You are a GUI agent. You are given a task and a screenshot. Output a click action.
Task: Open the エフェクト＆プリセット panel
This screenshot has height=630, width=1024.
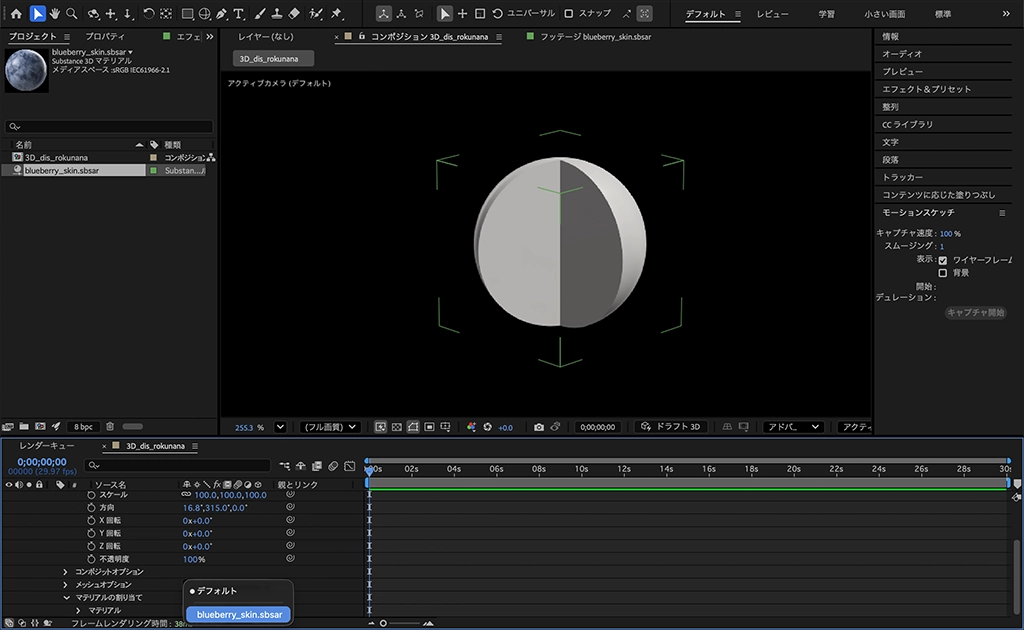[926, 89]
